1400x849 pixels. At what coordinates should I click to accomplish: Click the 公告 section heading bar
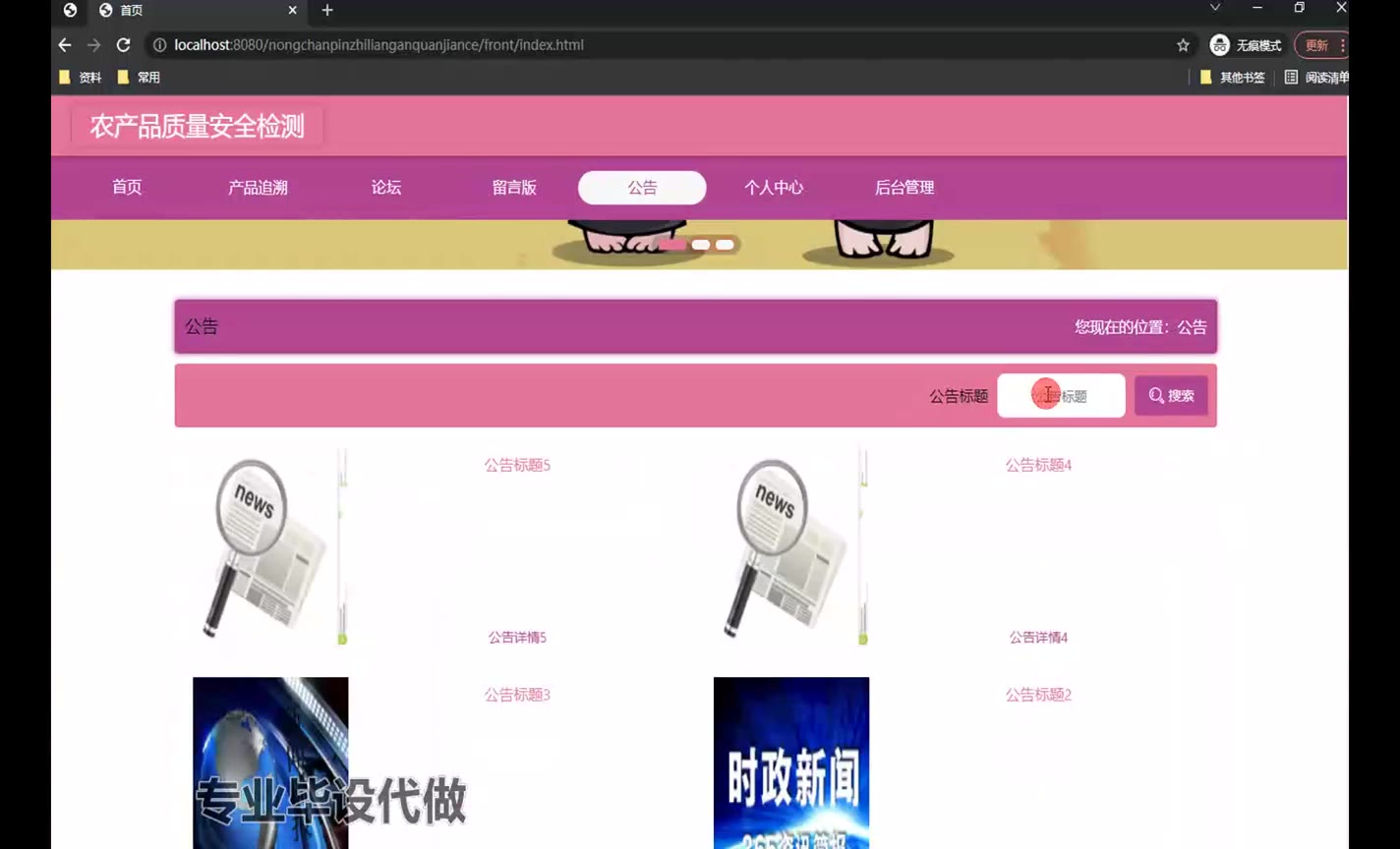(x=696, y=326)
